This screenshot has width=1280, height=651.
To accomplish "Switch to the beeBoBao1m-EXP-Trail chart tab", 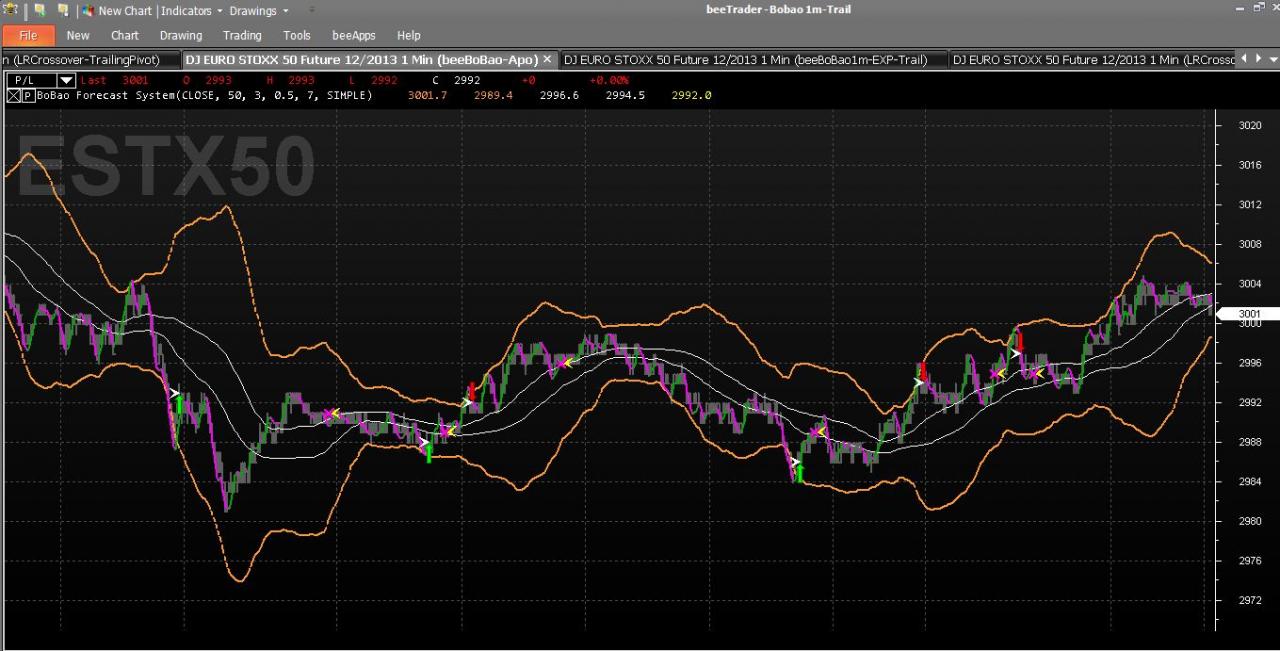I will 746,60.
